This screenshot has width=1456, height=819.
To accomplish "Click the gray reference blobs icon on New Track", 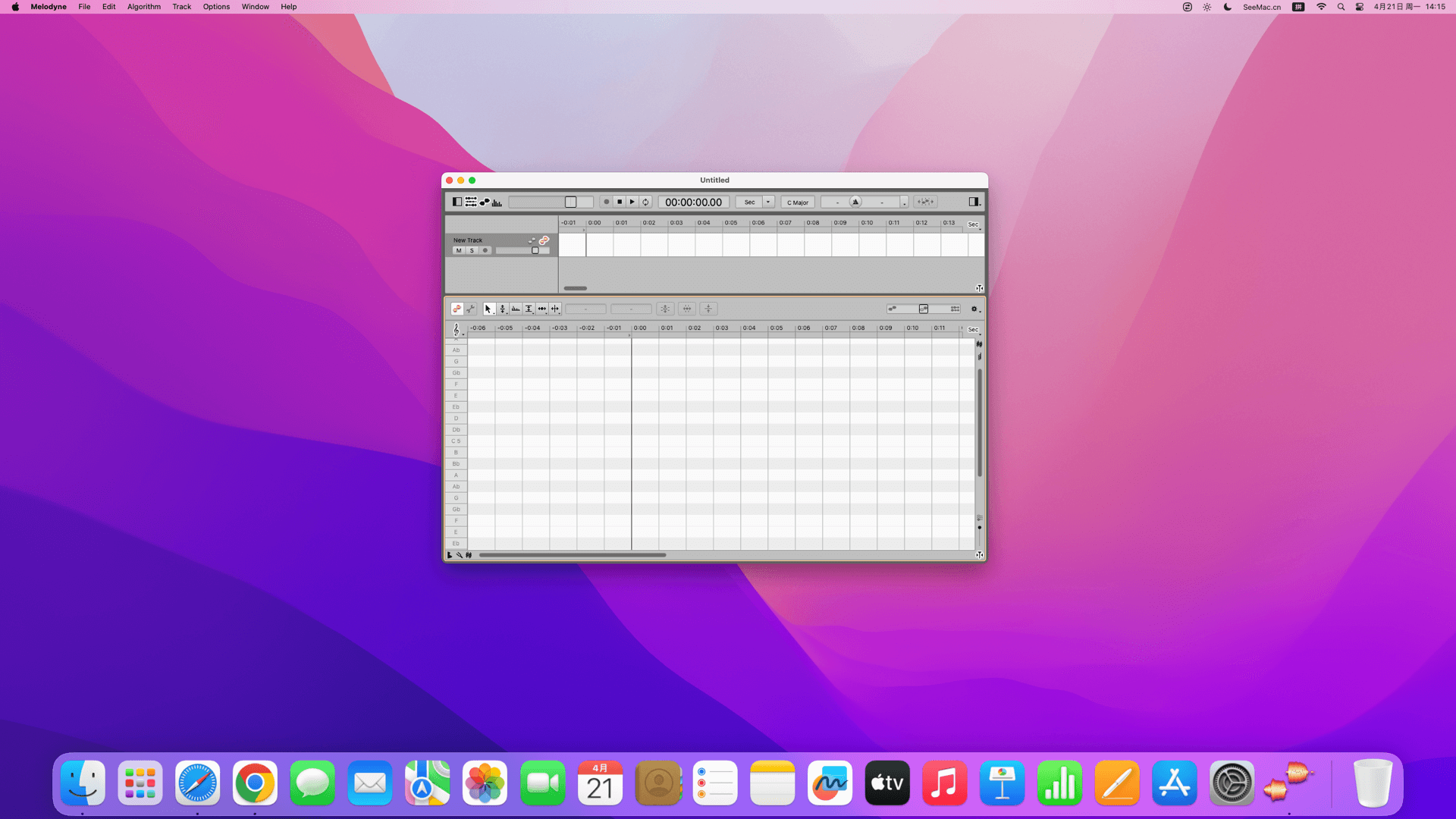I will pyautogui.click(x=532, y=240).
